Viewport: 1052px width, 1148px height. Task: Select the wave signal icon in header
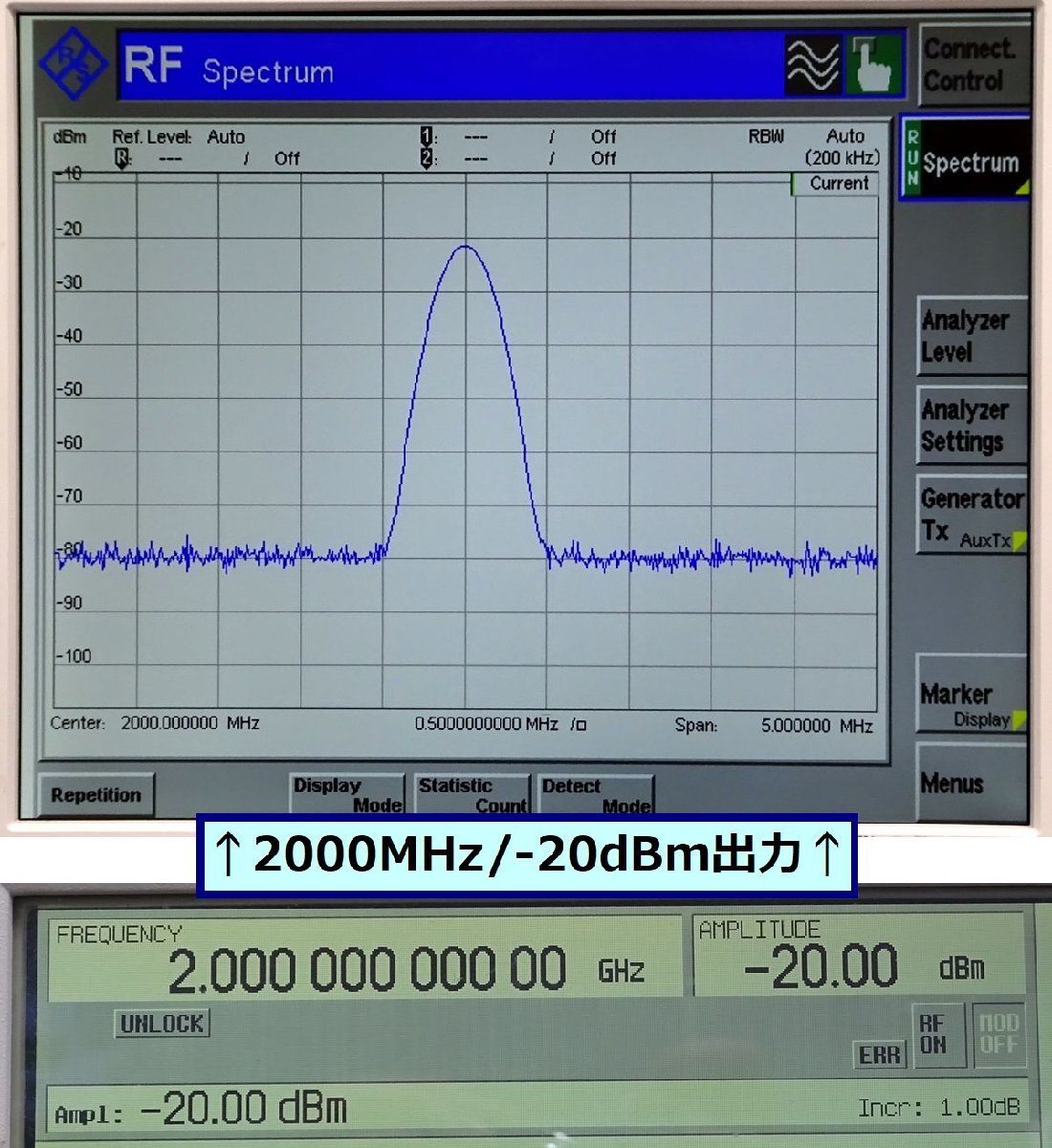coord(813,66)
